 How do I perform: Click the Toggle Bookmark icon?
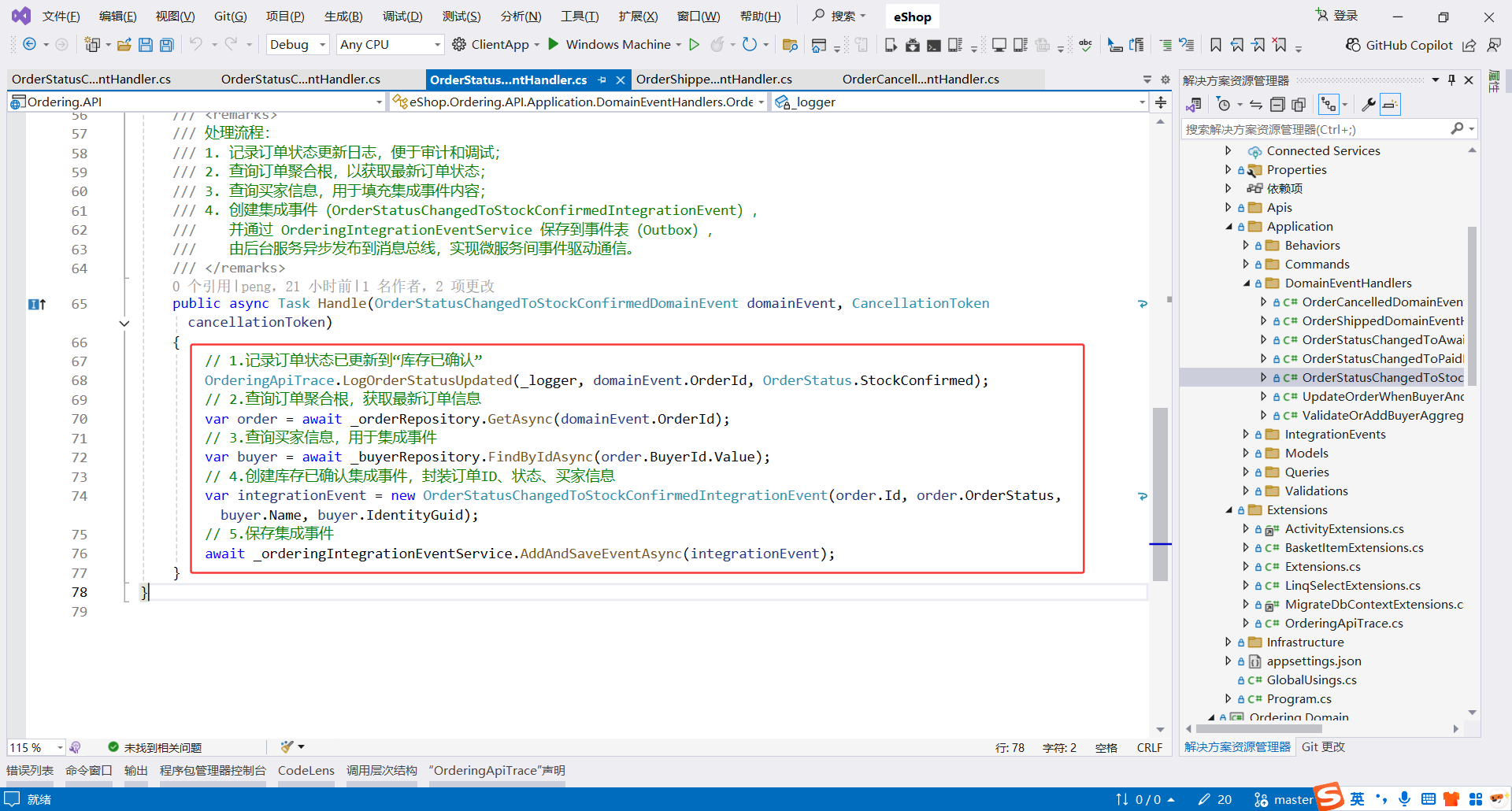pyautogui.click(x=1216, y=45)
